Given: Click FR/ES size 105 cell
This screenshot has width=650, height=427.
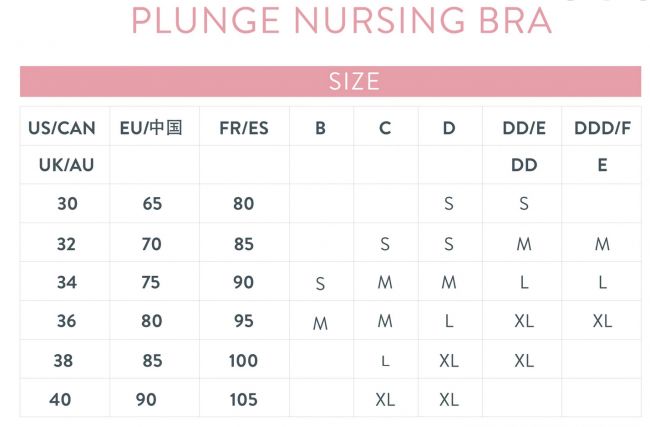Looking at the screenshot, I should 244,400.
